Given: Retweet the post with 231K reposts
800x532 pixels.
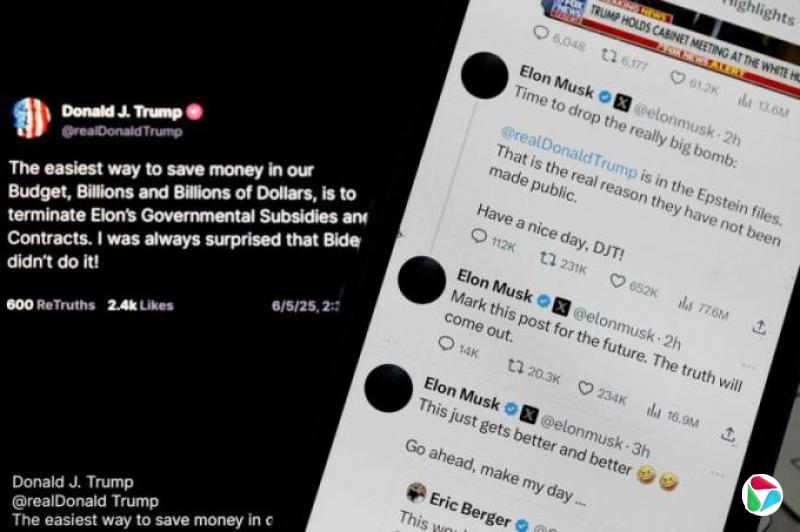Looking at the screenshot, I should [x=548, y=260].
